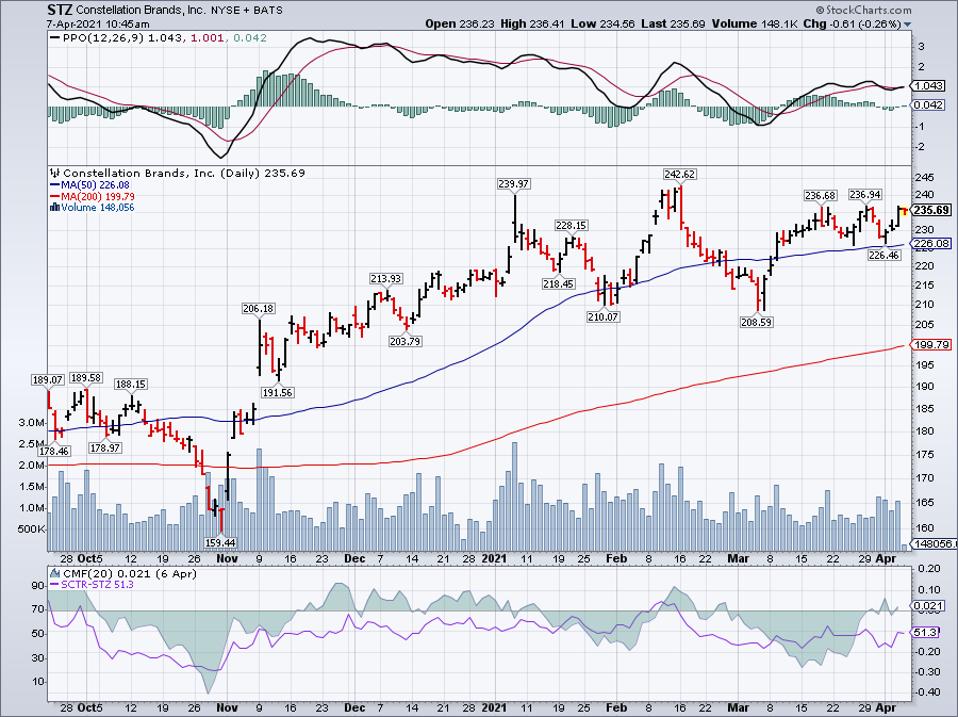Click the 226.46 price label
Screen dimensions: 958x717
tap(883, 255)
